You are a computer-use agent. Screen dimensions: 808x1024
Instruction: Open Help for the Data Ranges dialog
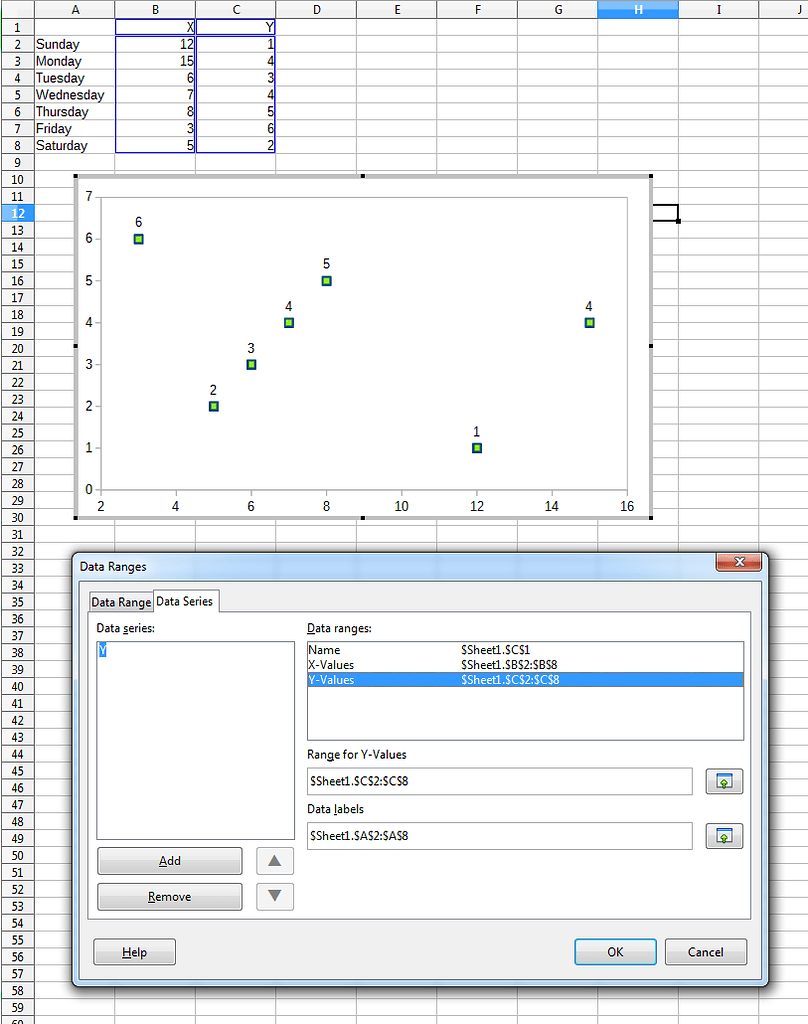[134, 951]
